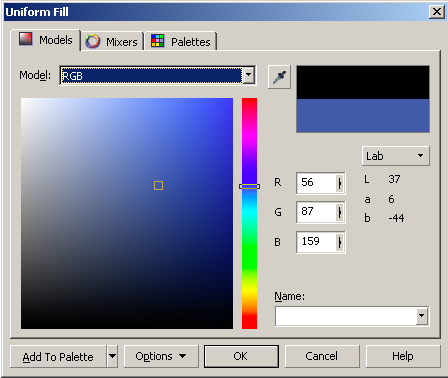Click the Palettes grid icon
The height and width of the screenshot is (378, 448).
pos(157,41)
